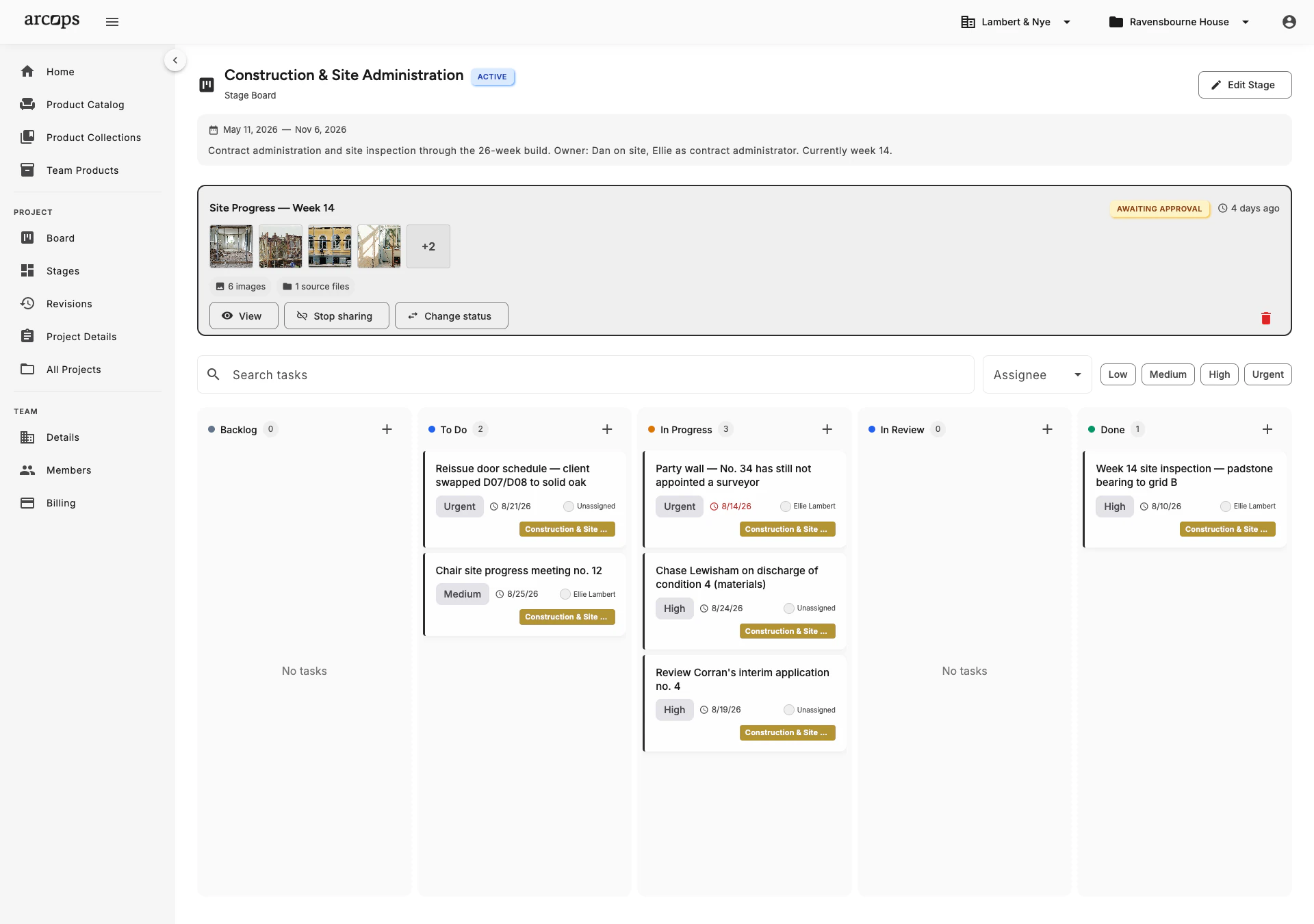Open the second site progress thumbnail
Screen dimensions: 1314x924
pos(281,246)
